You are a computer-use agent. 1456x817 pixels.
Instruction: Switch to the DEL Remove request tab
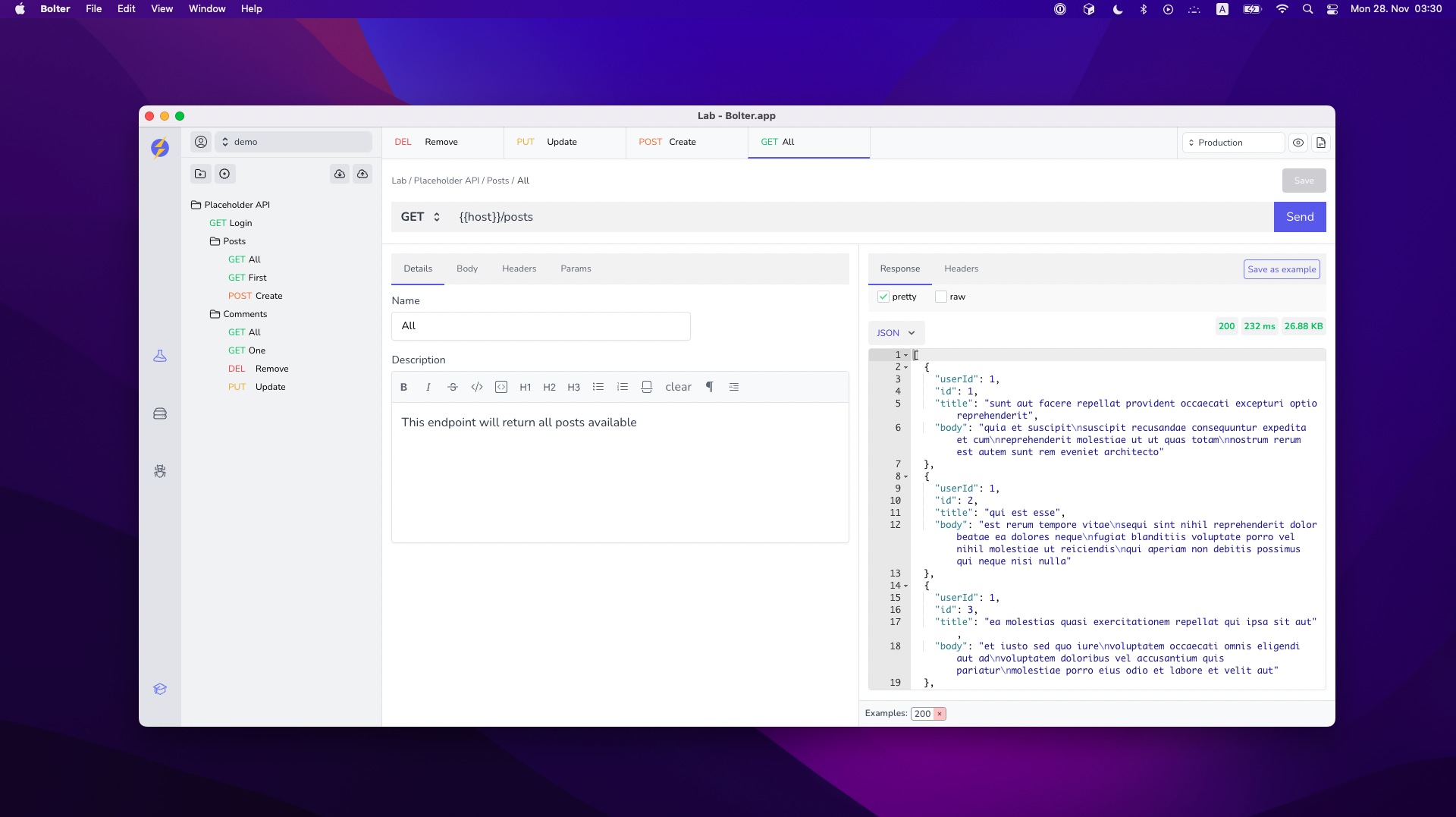coord(443,142)
